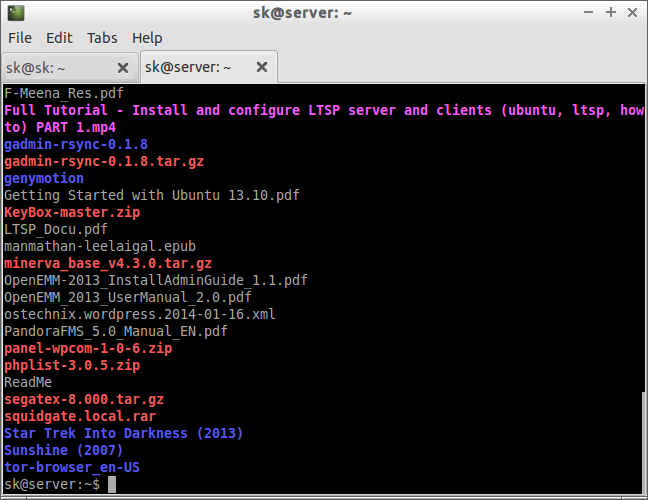Click tor-browser_en-US directory name
Screen dimensions: 648x500
point(72,467)
